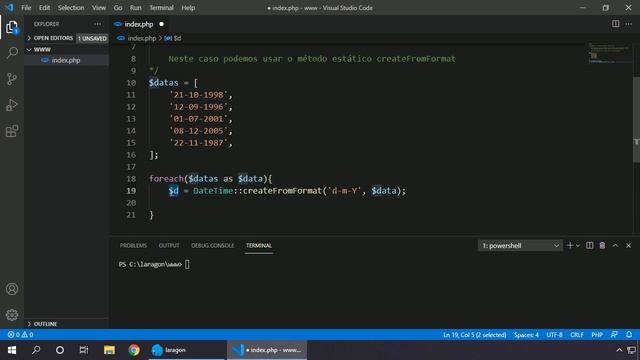Open File Explorer from taskbar
640x360 pixels.
coord(109,350)
